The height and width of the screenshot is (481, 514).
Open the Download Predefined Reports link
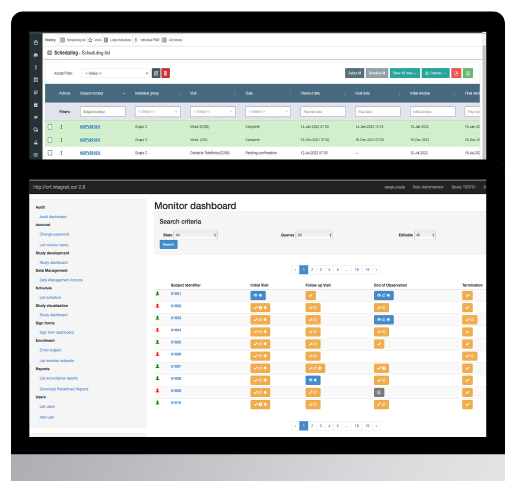(x=64, y=389)
